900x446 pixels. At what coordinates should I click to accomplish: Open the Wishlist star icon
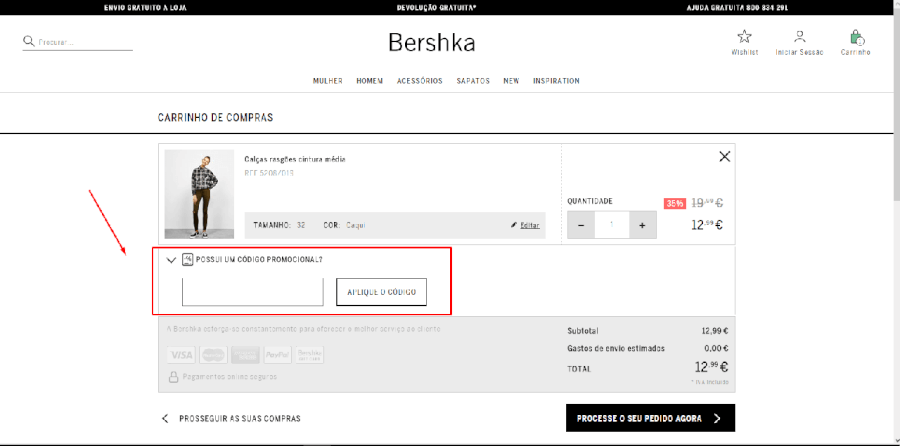point(744,37)
